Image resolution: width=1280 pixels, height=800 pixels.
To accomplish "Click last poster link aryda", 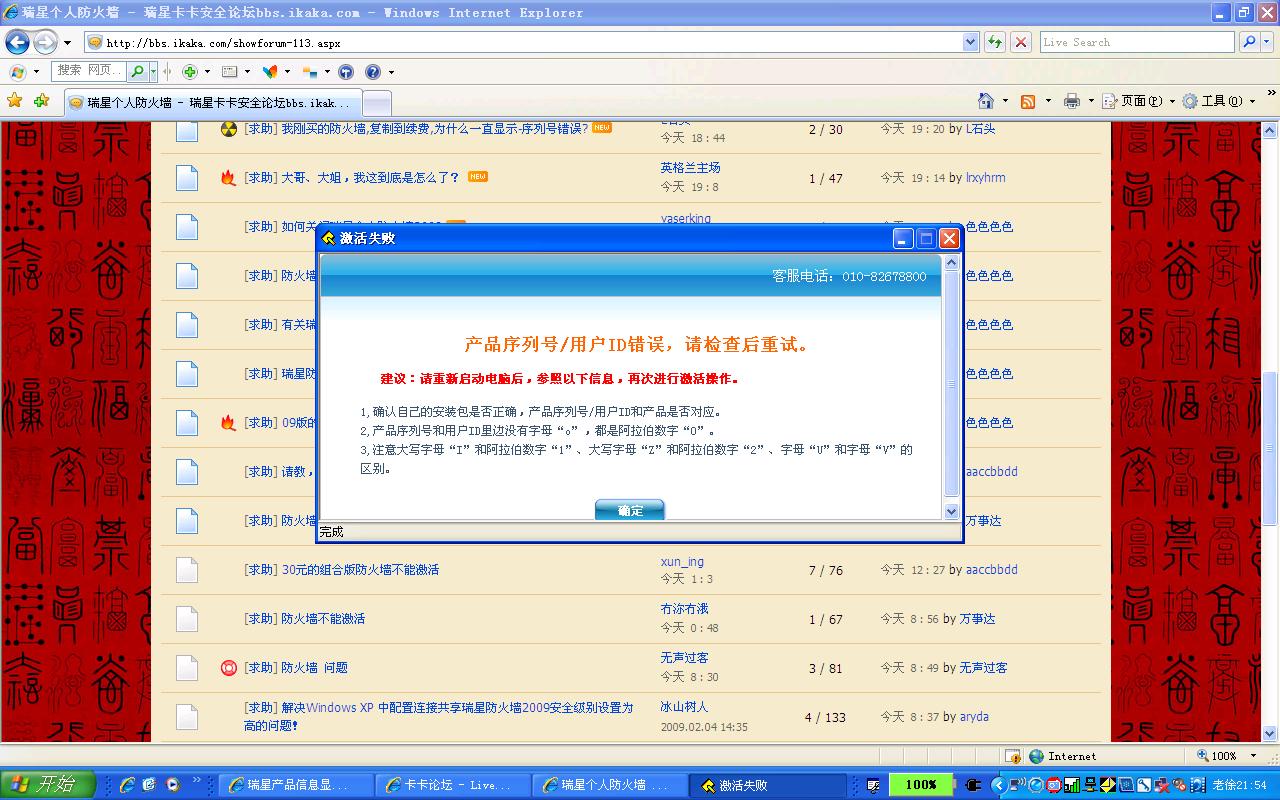I will tap(974, 717).
